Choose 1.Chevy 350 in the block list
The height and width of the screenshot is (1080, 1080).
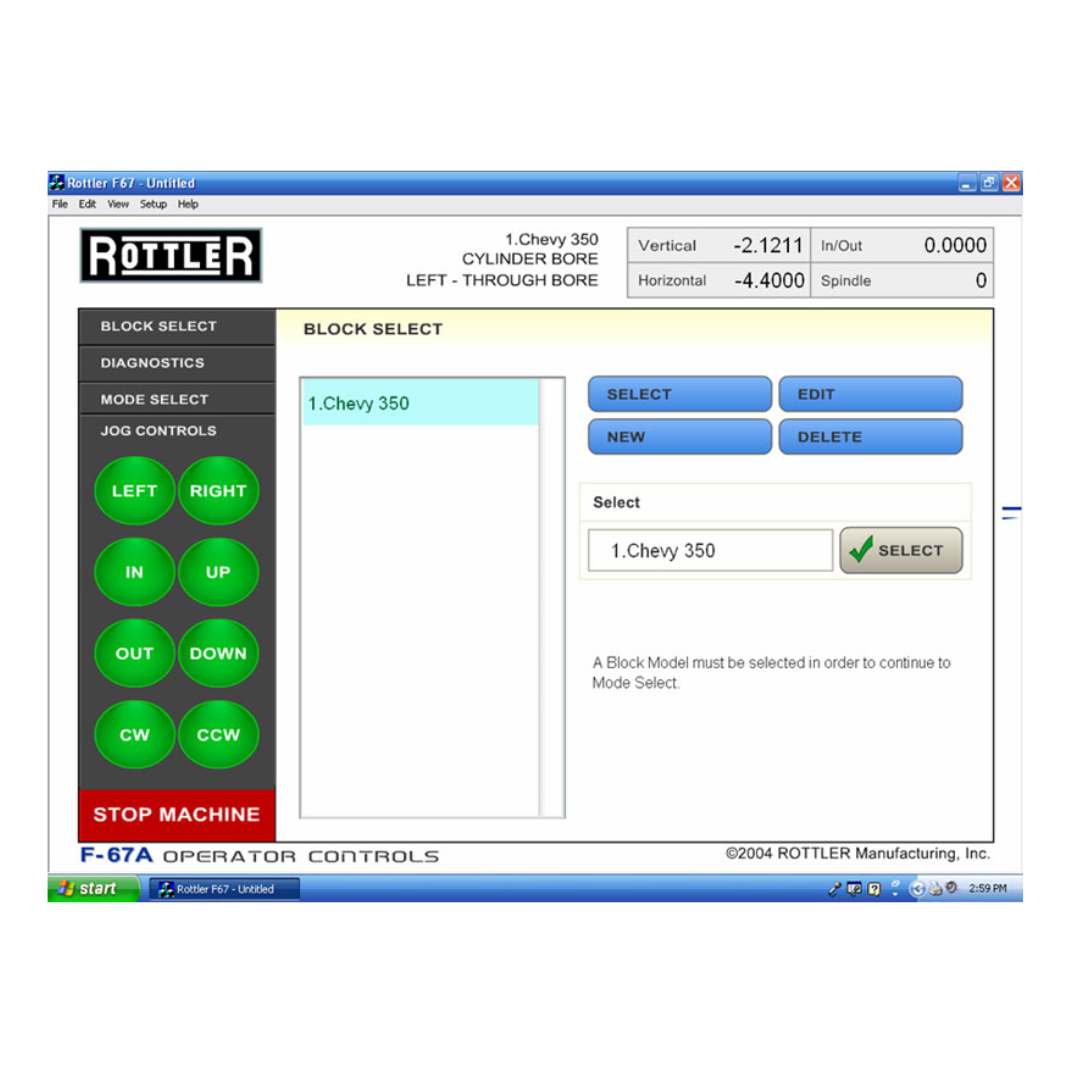click(x=420, y=404)
